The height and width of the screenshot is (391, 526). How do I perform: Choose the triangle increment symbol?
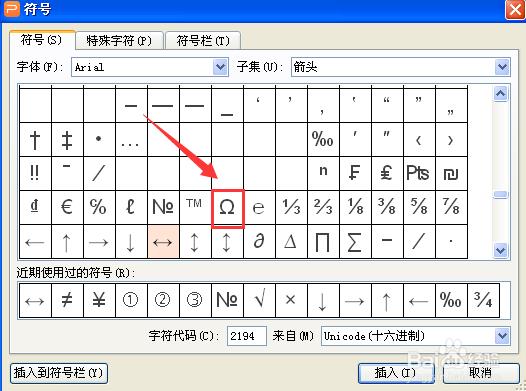click(x=291, y=242)
